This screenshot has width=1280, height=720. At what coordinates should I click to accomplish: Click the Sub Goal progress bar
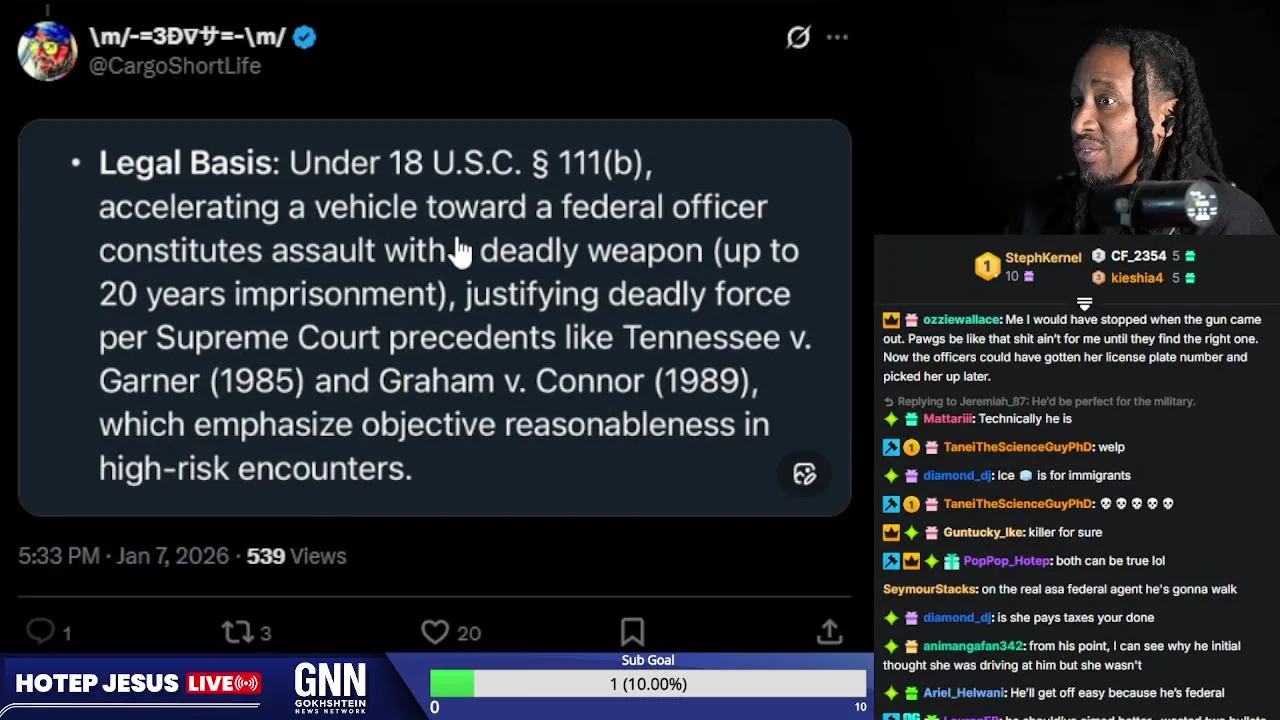pyautogui.click(x=648, y=684)
